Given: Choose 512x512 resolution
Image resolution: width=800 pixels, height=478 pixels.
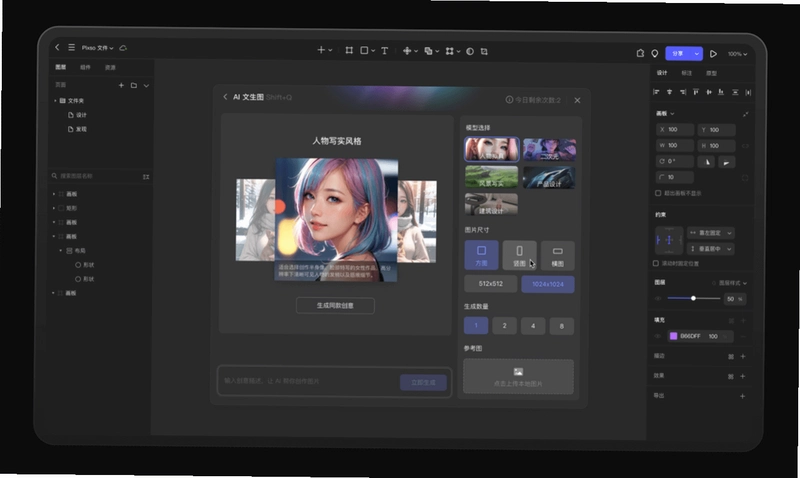Looking at the screenshot, I should coord(491,284).
